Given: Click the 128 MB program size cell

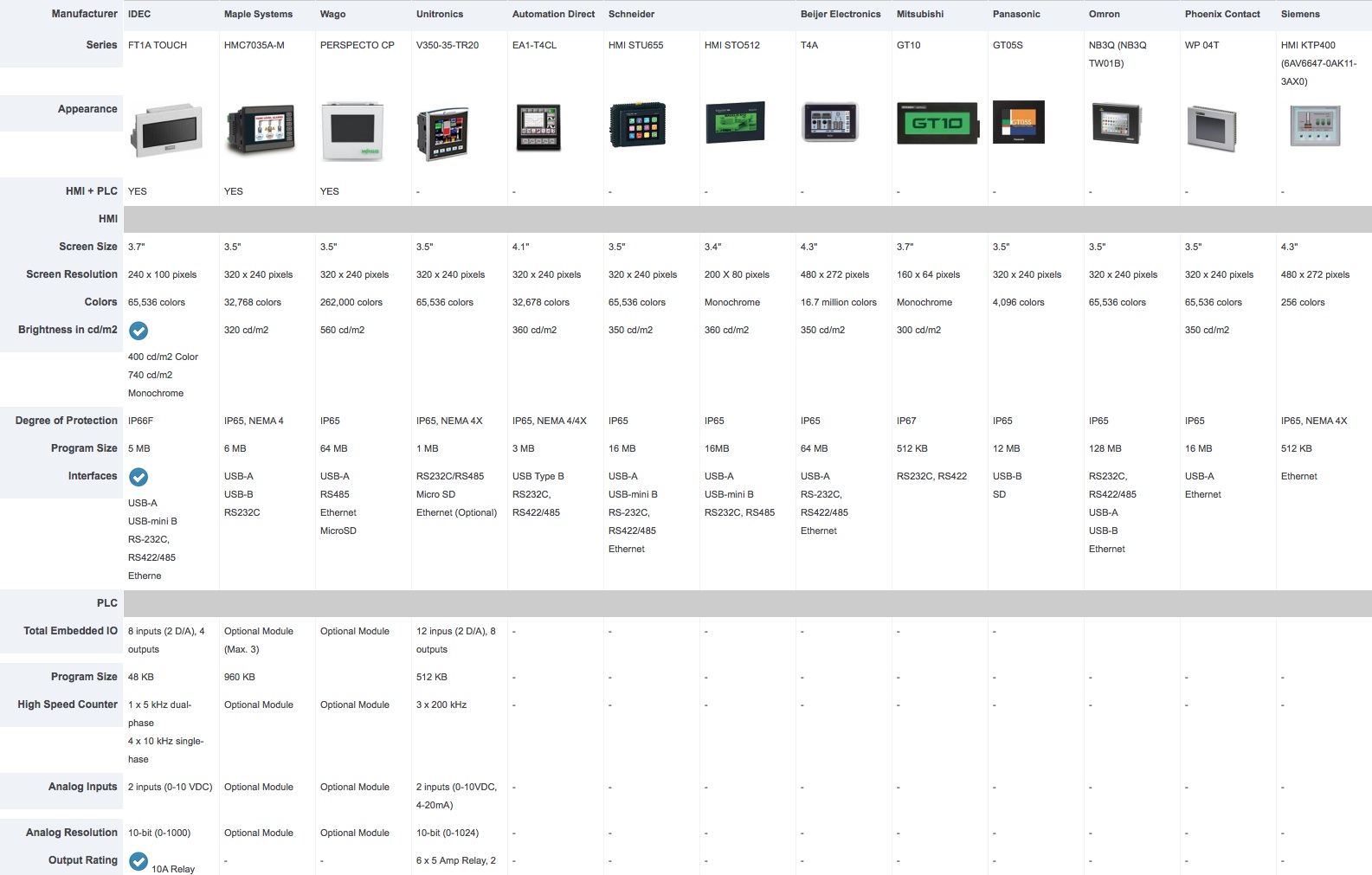Looking at the screenshot, I should tap(1105, 448).
